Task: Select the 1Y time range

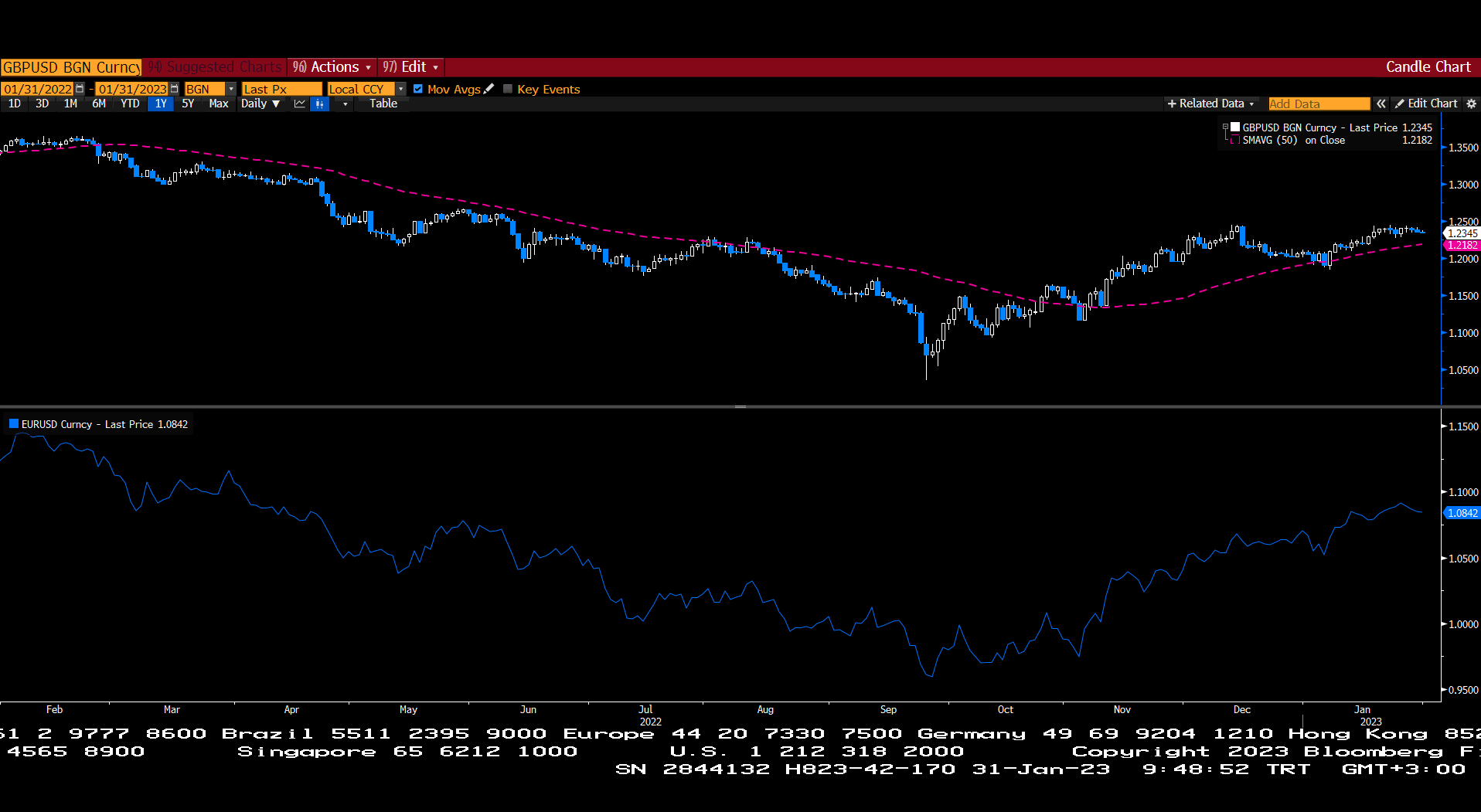Action: click(x=161, y=104)
